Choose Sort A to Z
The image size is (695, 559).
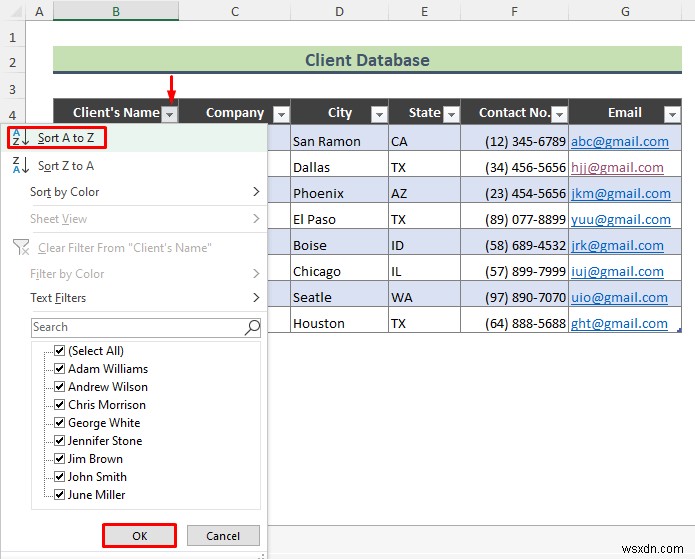pos(134,138)
